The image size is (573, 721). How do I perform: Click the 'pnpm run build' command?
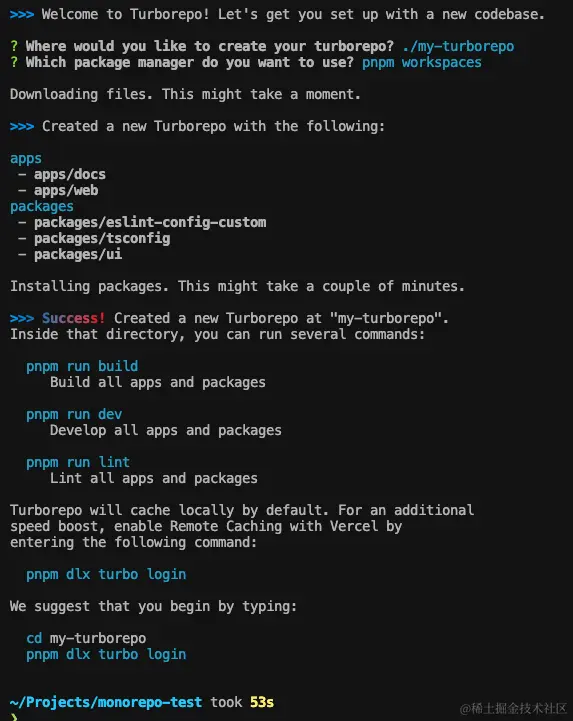point(82,366)
